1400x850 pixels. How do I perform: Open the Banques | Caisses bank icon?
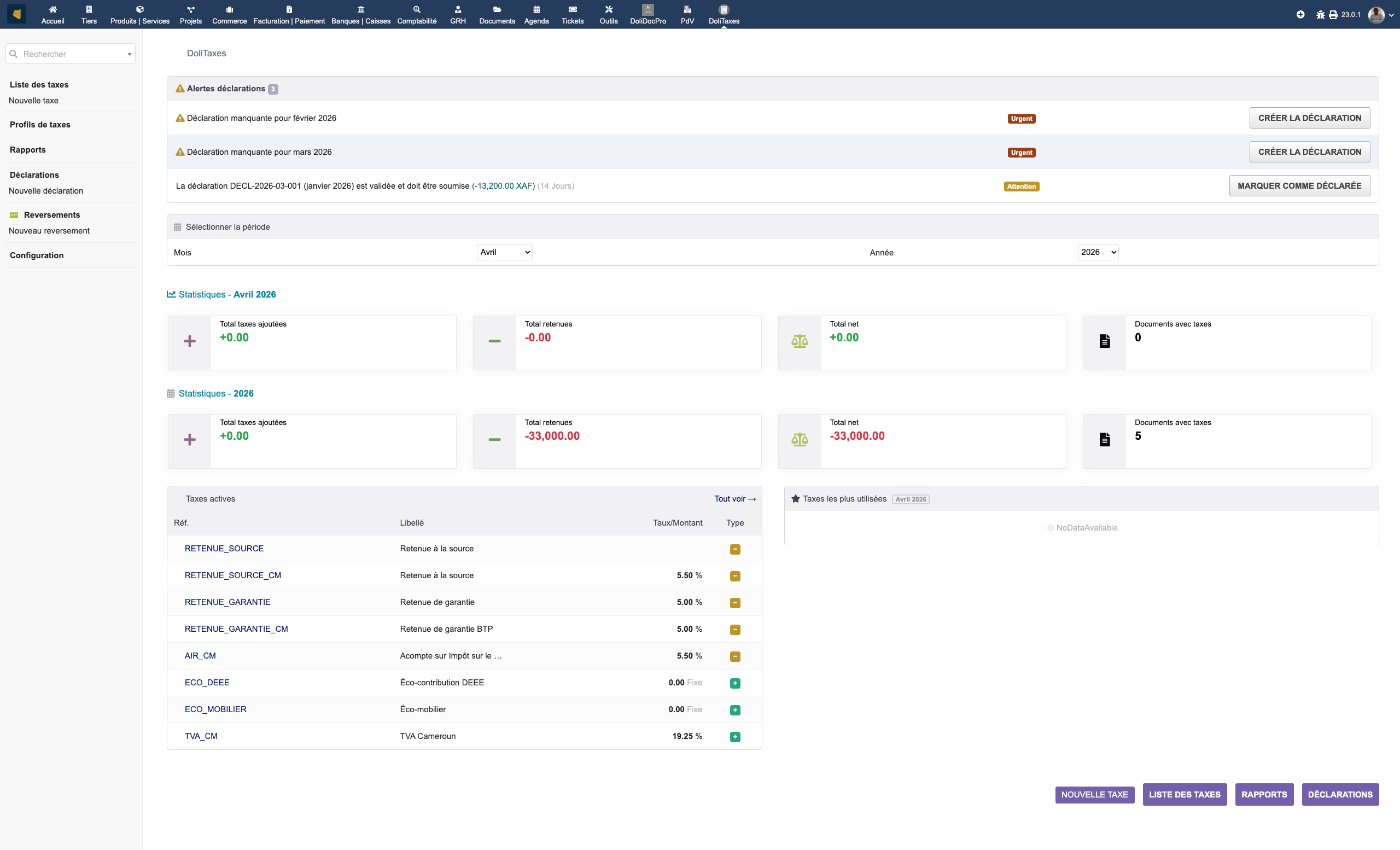tap(361, 9)
